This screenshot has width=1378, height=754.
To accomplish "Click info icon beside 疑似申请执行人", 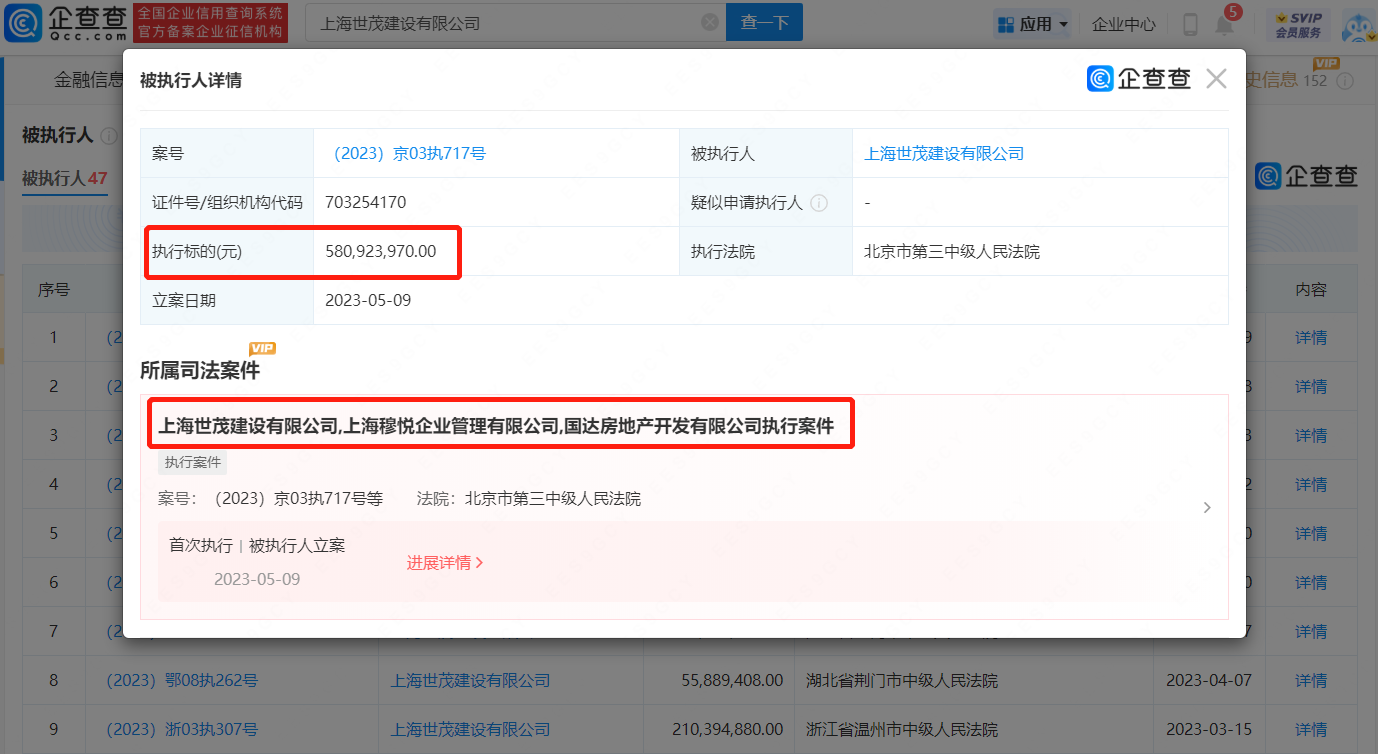I will pyautogui.click(x=819, y=203).
